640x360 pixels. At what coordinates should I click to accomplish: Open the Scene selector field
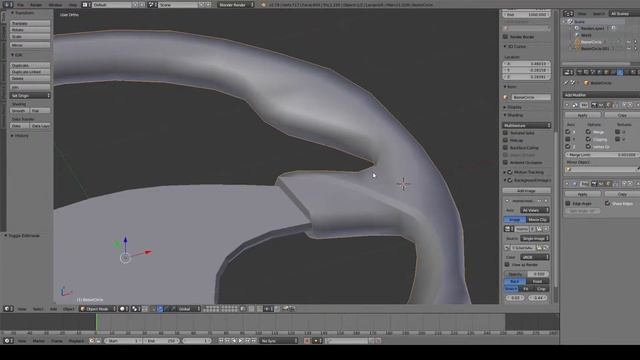(177, 5)
